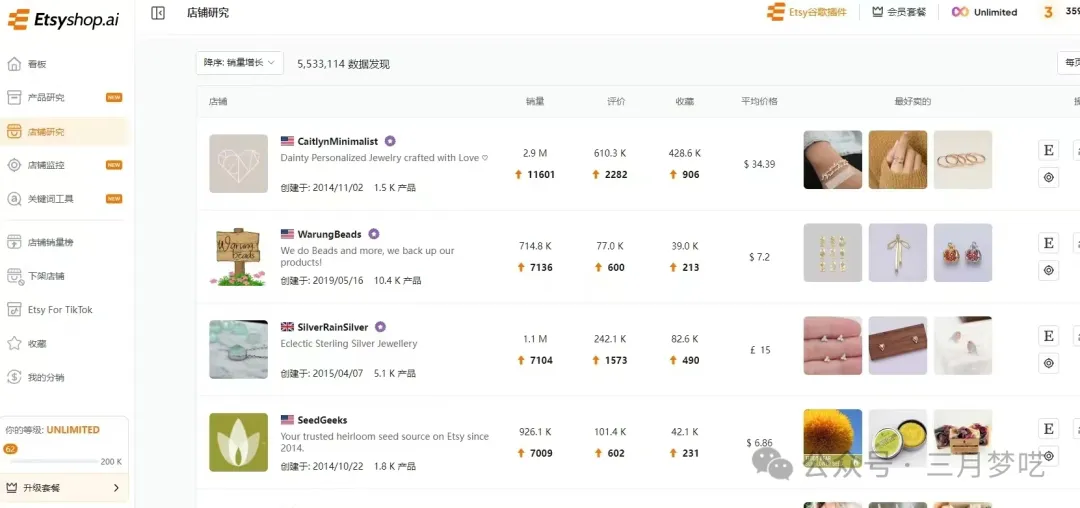
Task: Click the 11601 sales growth value
Action: click(541, 175)
